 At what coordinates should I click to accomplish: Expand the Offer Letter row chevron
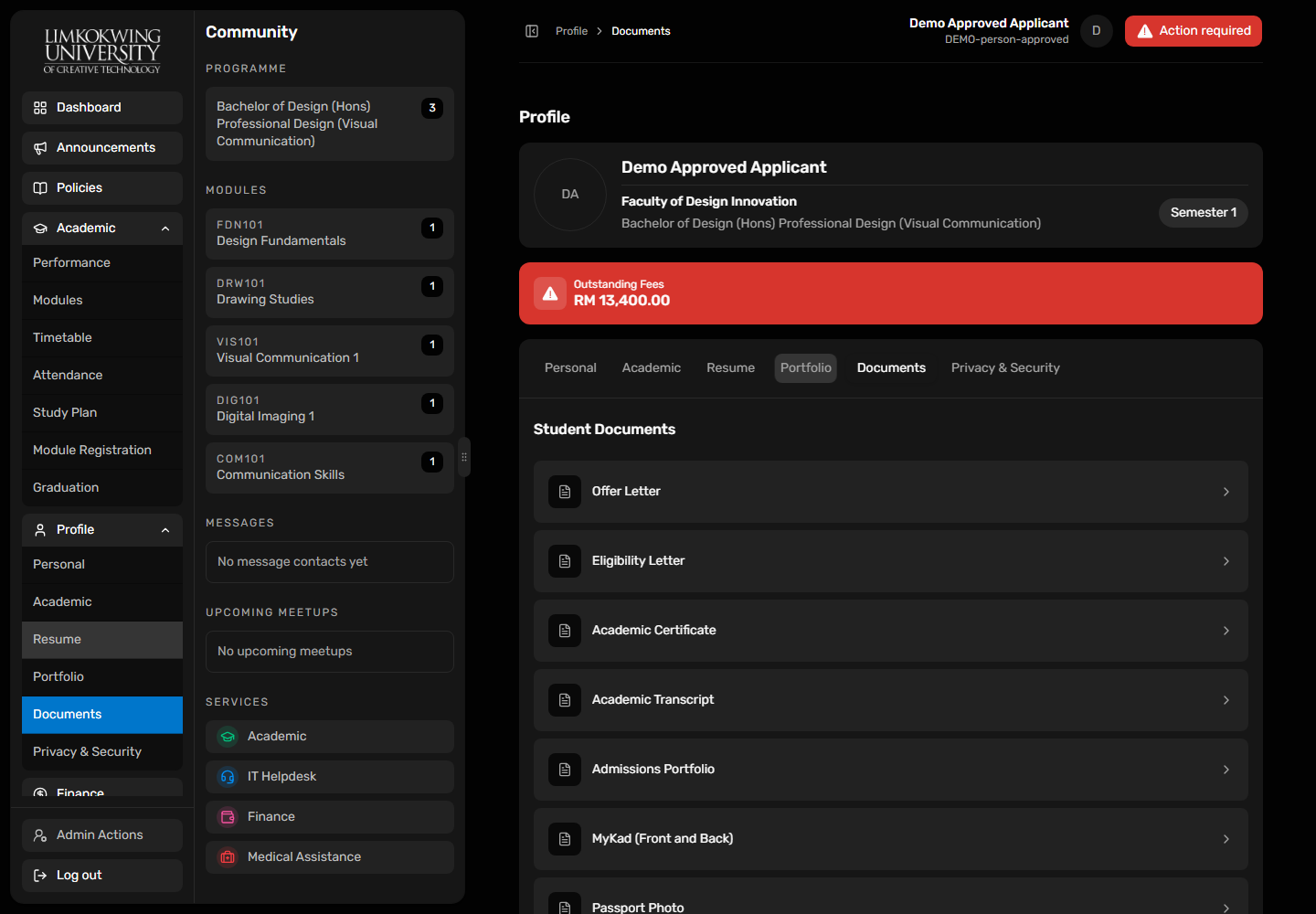pos(1226,492)
